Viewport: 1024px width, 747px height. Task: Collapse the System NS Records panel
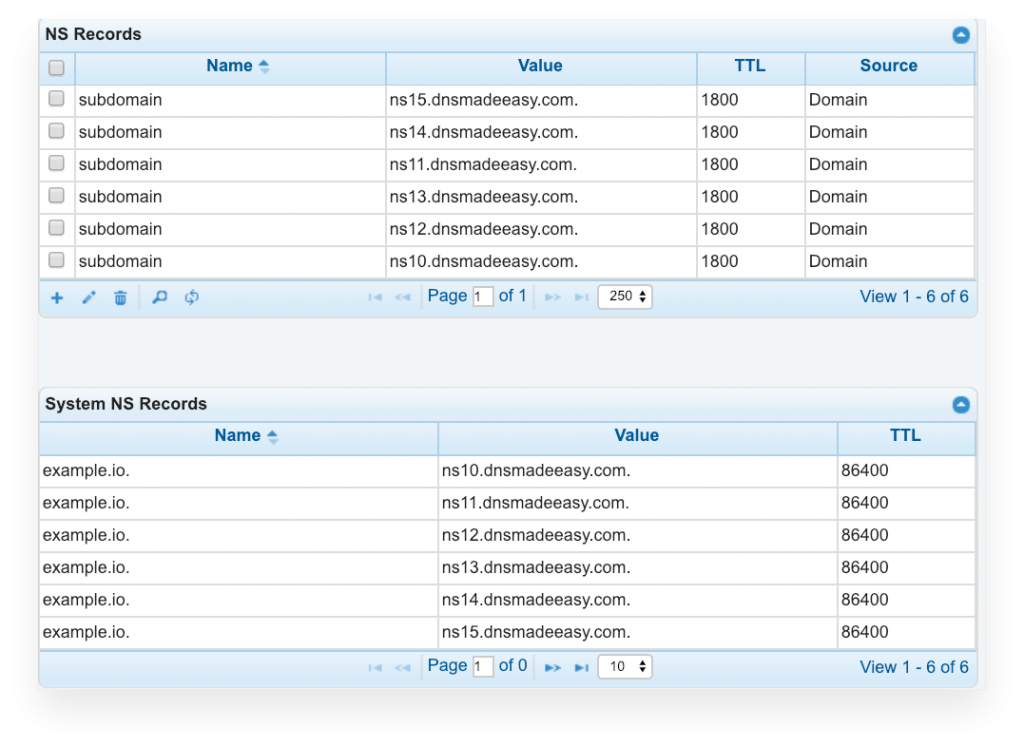(961, 405)
